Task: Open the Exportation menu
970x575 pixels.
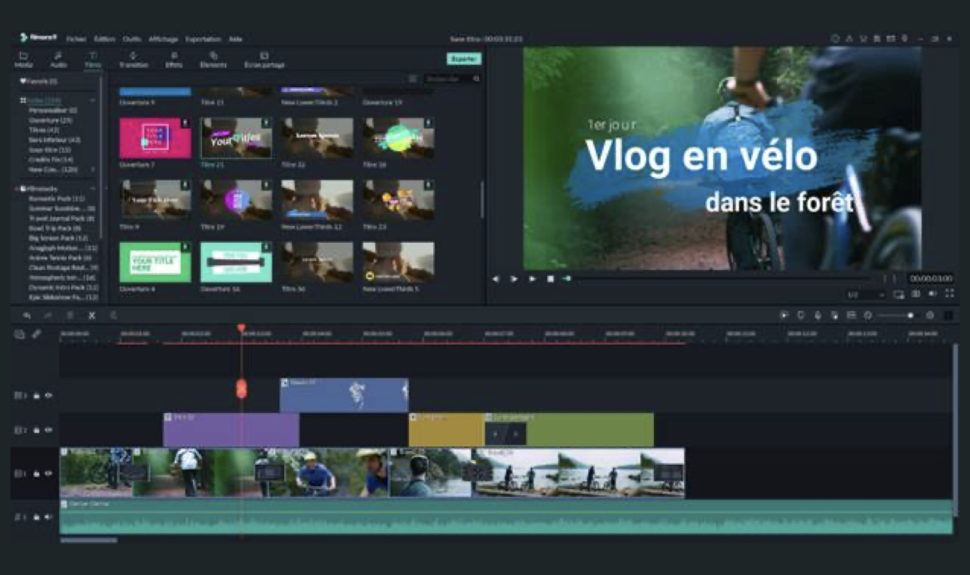Action: click(x=203, y=38)
